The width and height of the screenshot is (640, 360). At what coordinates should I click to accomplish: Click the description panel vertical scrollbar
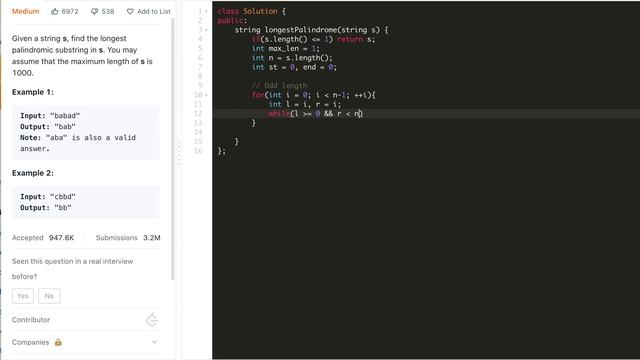pyautogui.click(x=173, y=149)
